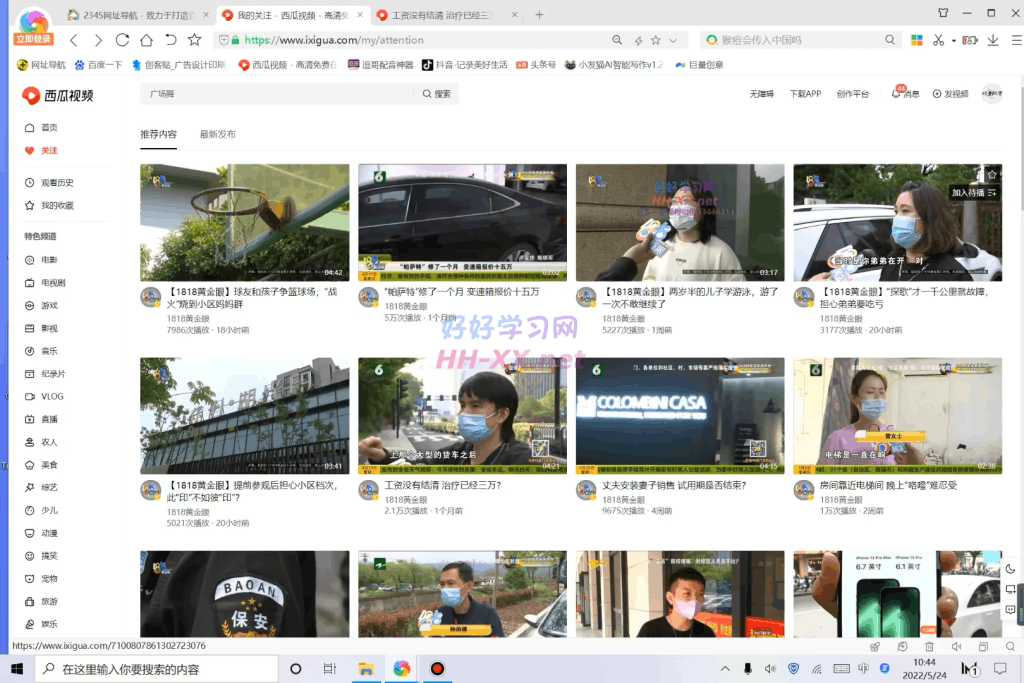The height and width of the screenshot is (683, 1024).
Task: Switch to the 2345网址导航 tab
Action: pyautogui.click(x=138, y=15)
